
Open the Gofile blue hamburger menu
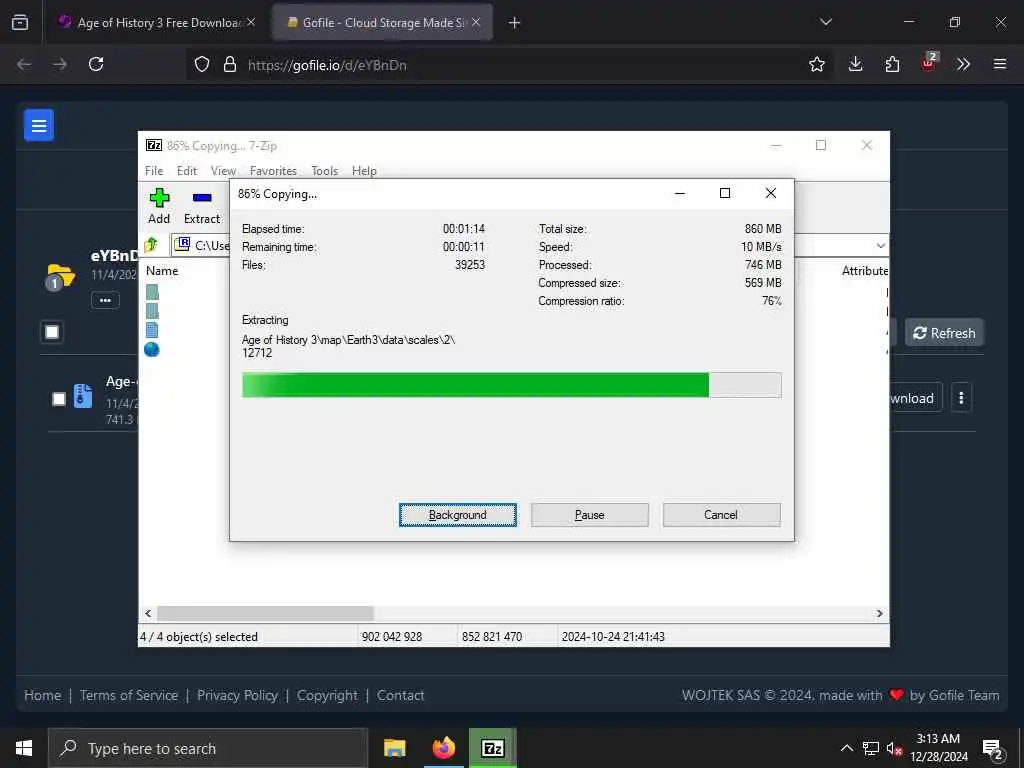tap(39, 125)
